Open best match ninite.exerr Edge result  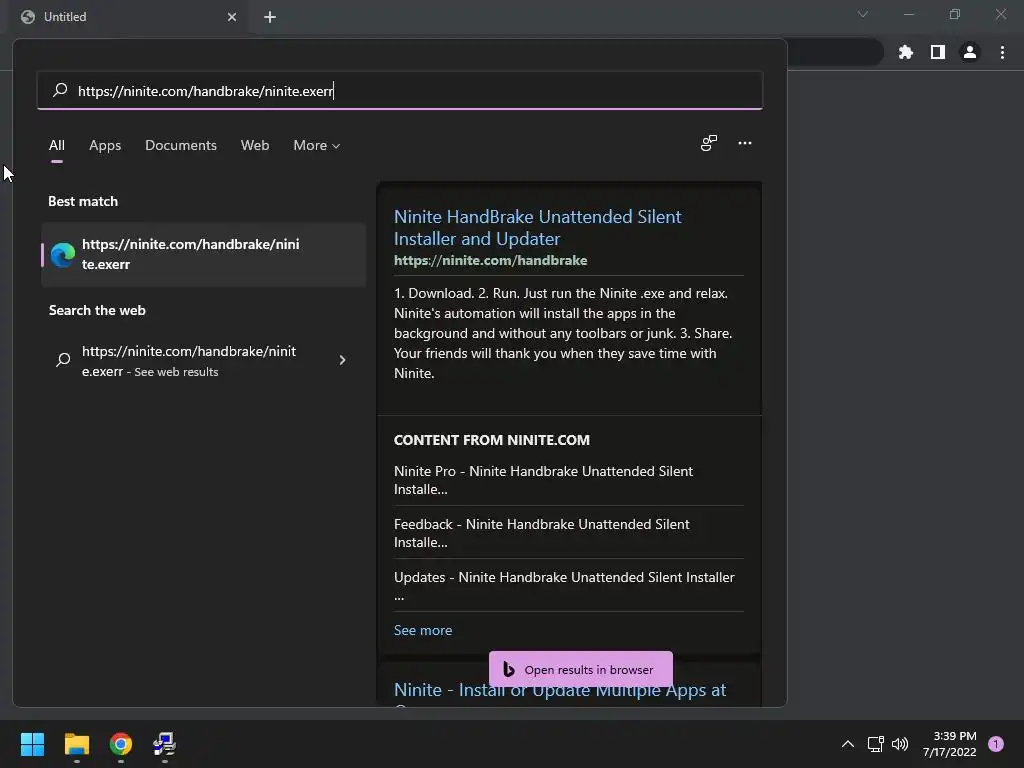pos(203,254)
